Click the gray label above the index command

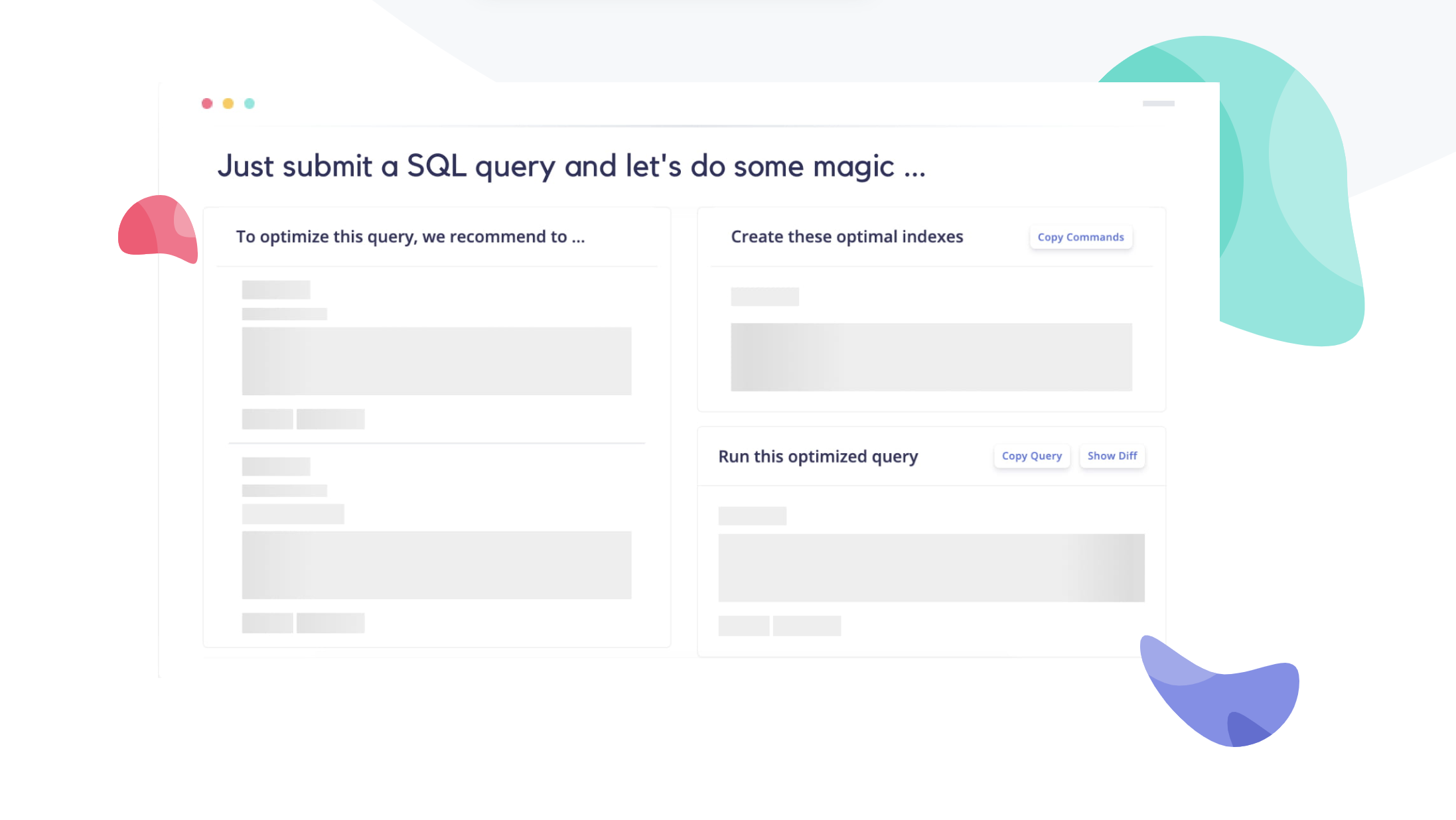tap(764, 296)
